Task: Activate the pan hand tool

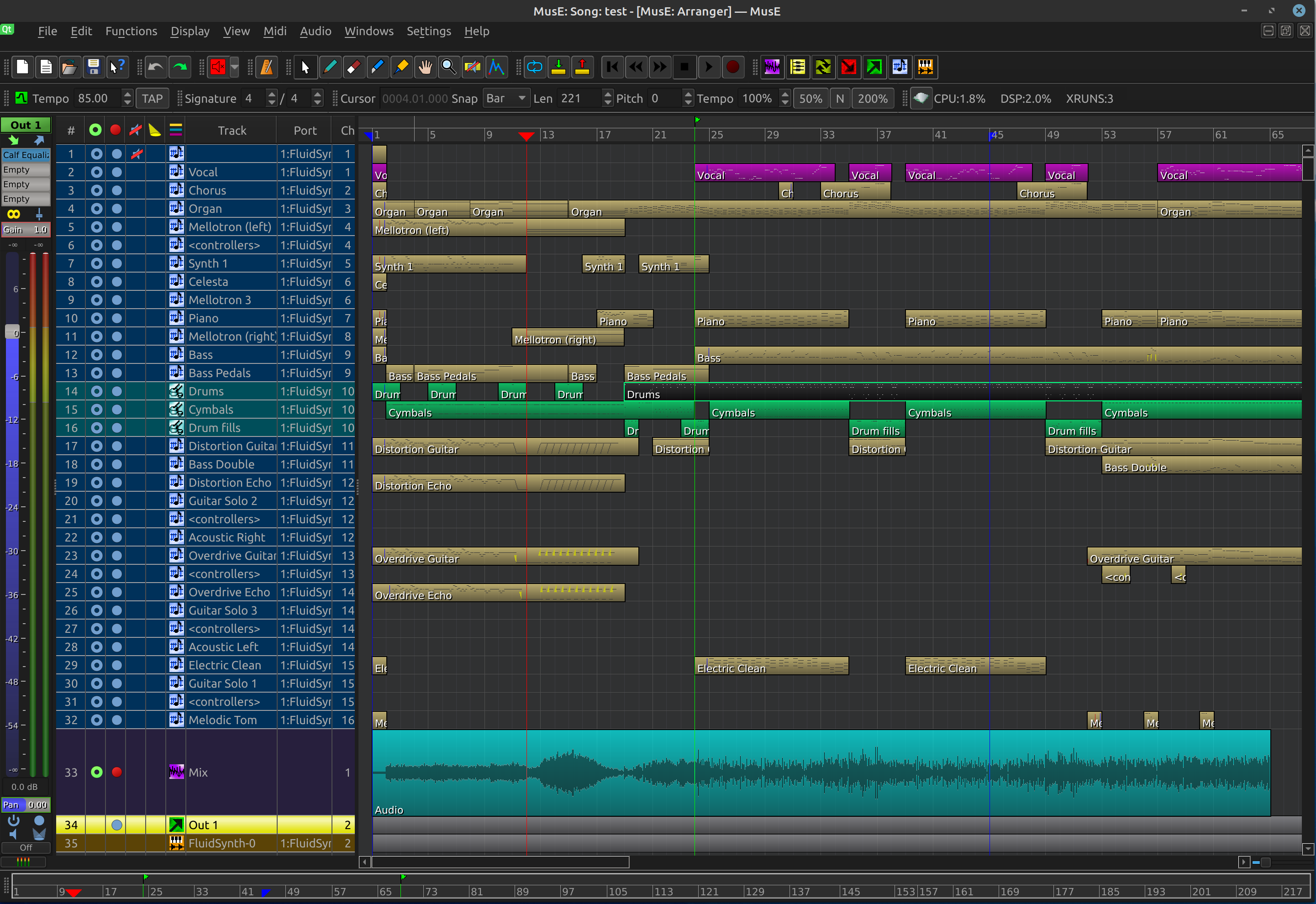Action: [x=425, y=68]
